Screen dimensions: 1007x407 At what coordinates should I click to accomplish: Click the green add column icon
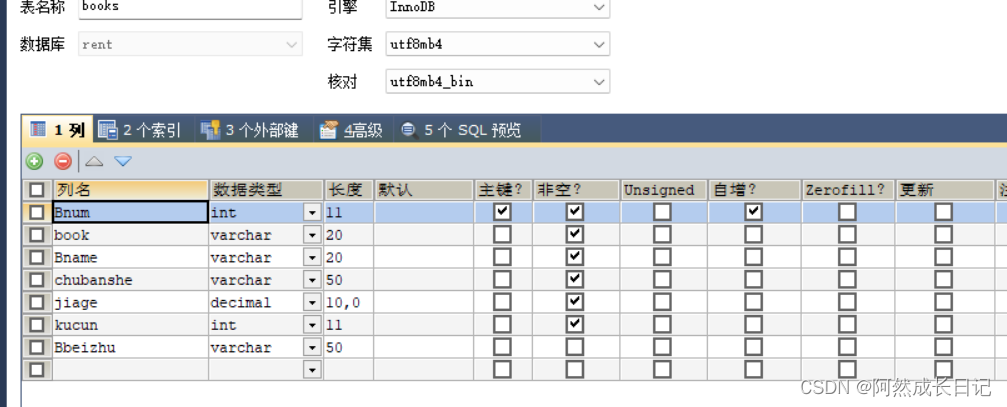(34, 161)
